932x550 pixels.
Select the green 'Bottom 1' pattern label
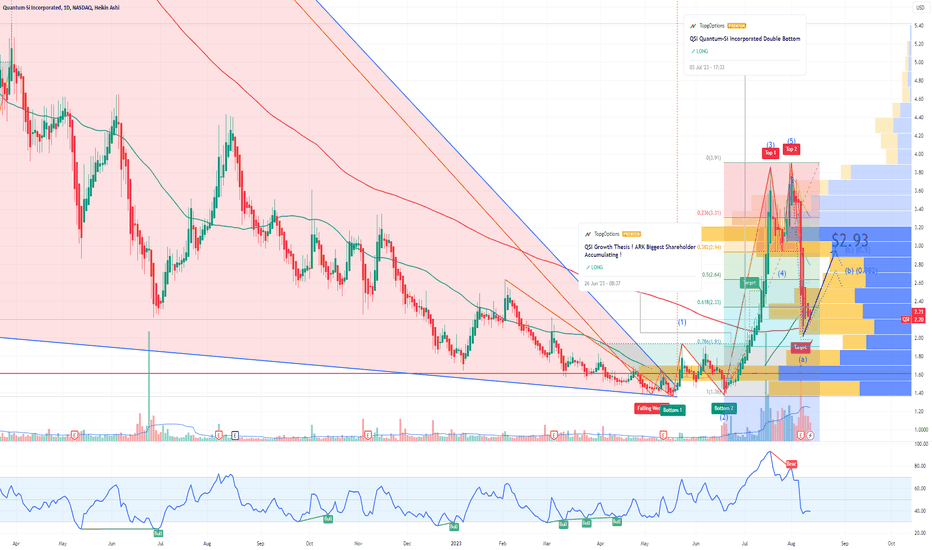click(x=672, y=410)
